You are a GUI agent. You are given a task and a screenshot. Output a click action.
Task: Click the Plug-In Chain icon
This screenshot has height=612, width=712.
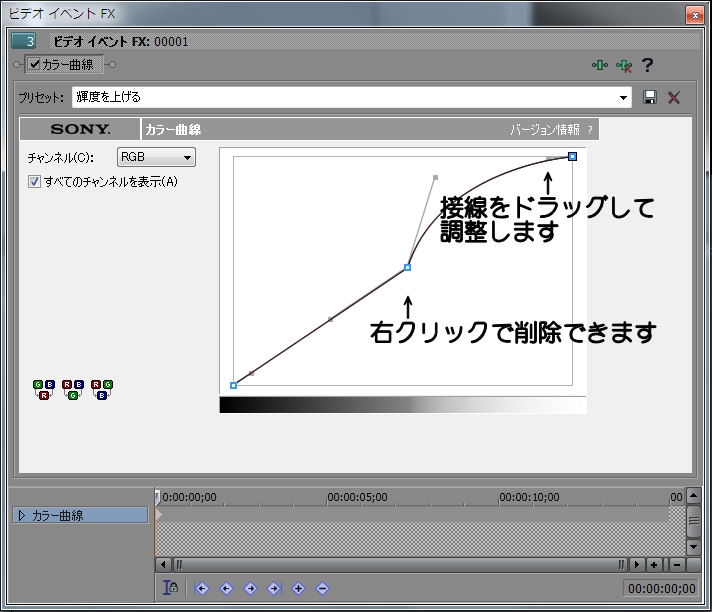click(x=600, y=65)
